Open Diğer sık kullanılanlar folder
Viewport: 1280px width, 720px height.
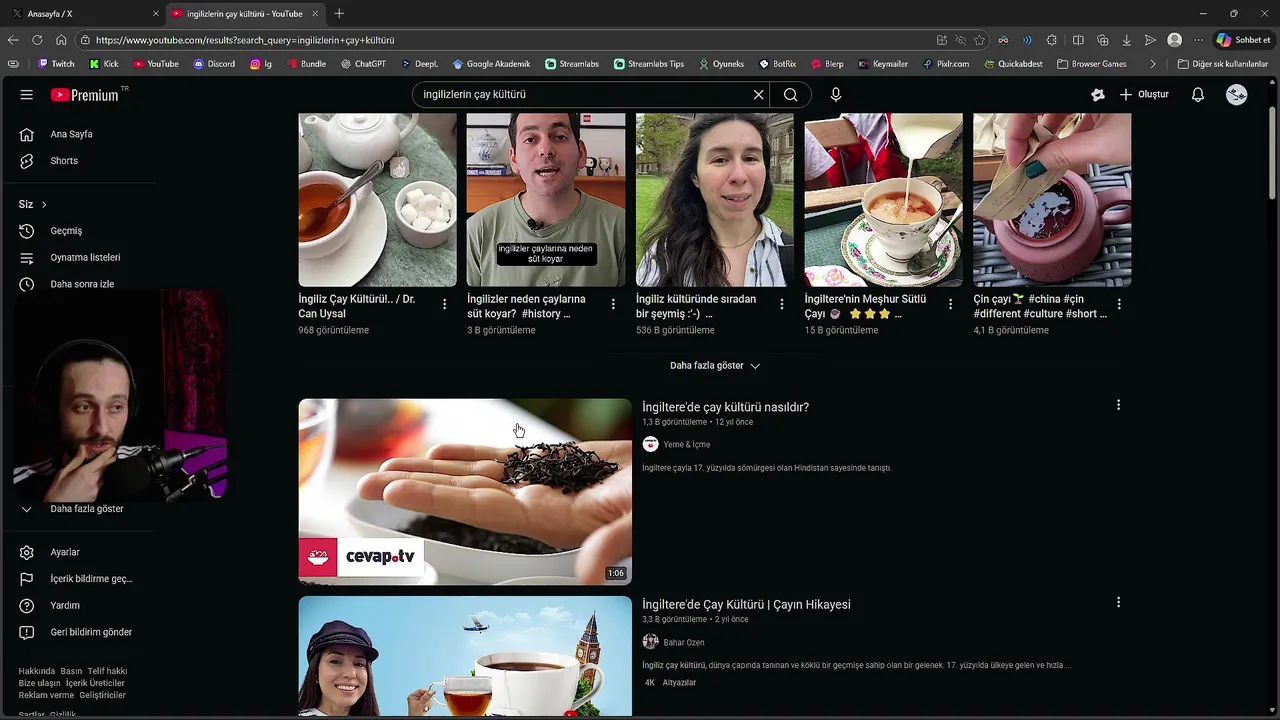click(x=1223, y=64)
